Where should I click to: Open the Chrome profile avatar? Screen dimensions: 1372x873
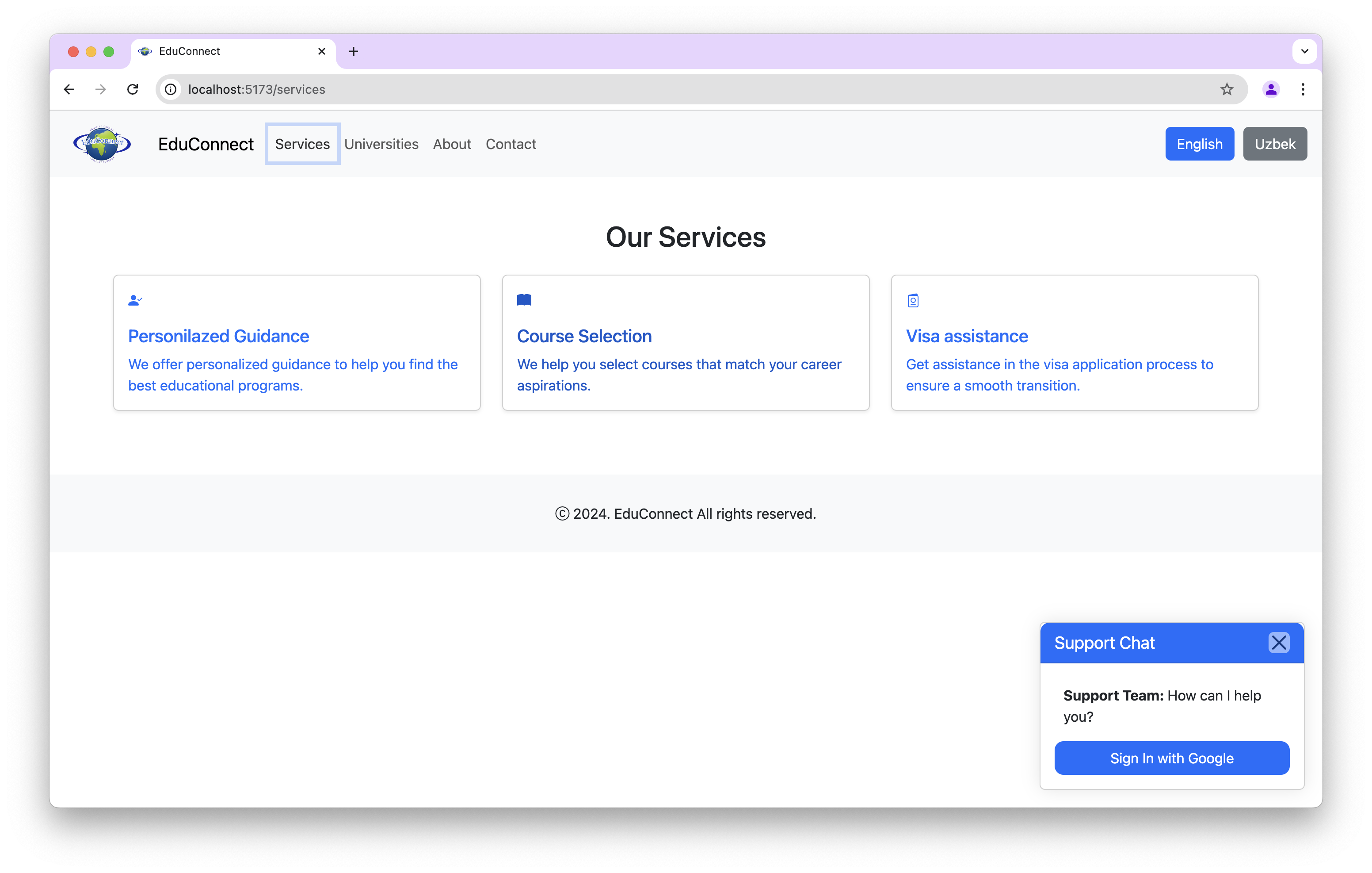(1271, 89)
